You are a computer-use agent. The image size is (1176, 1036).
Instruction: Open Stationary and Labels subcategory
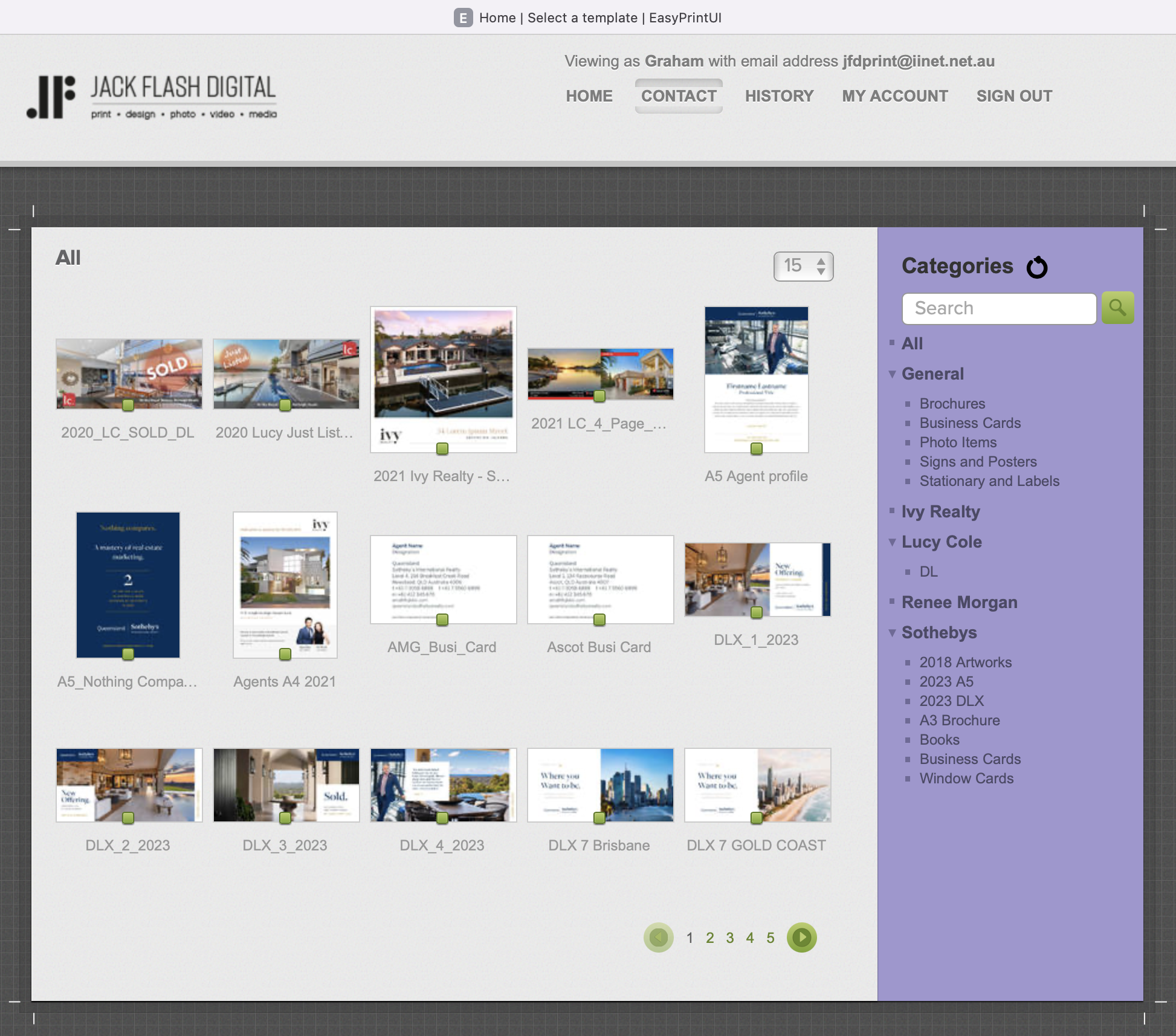[989, 481]
